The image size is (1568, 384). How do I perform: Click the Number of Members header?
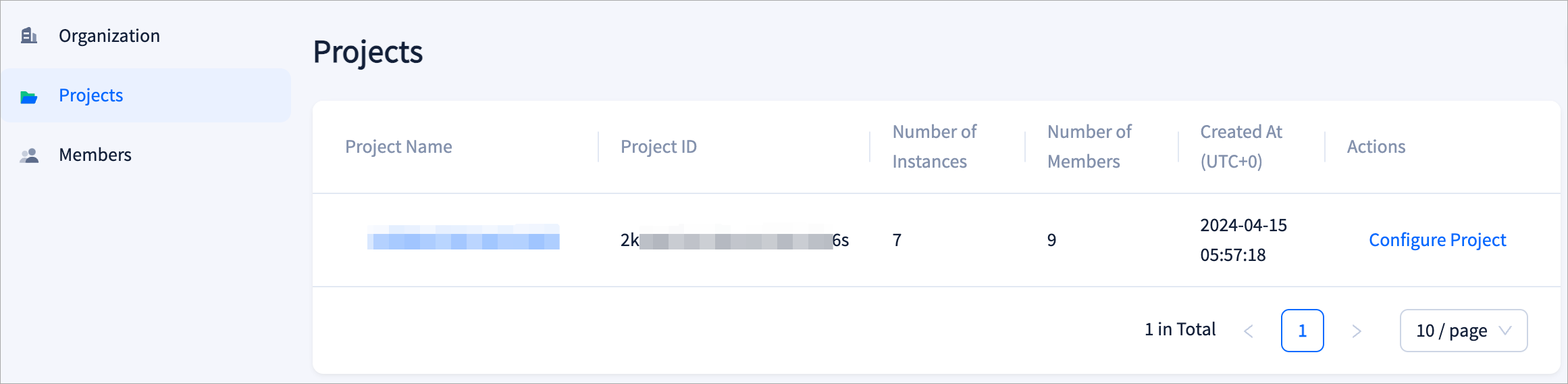click(1089, 147)
